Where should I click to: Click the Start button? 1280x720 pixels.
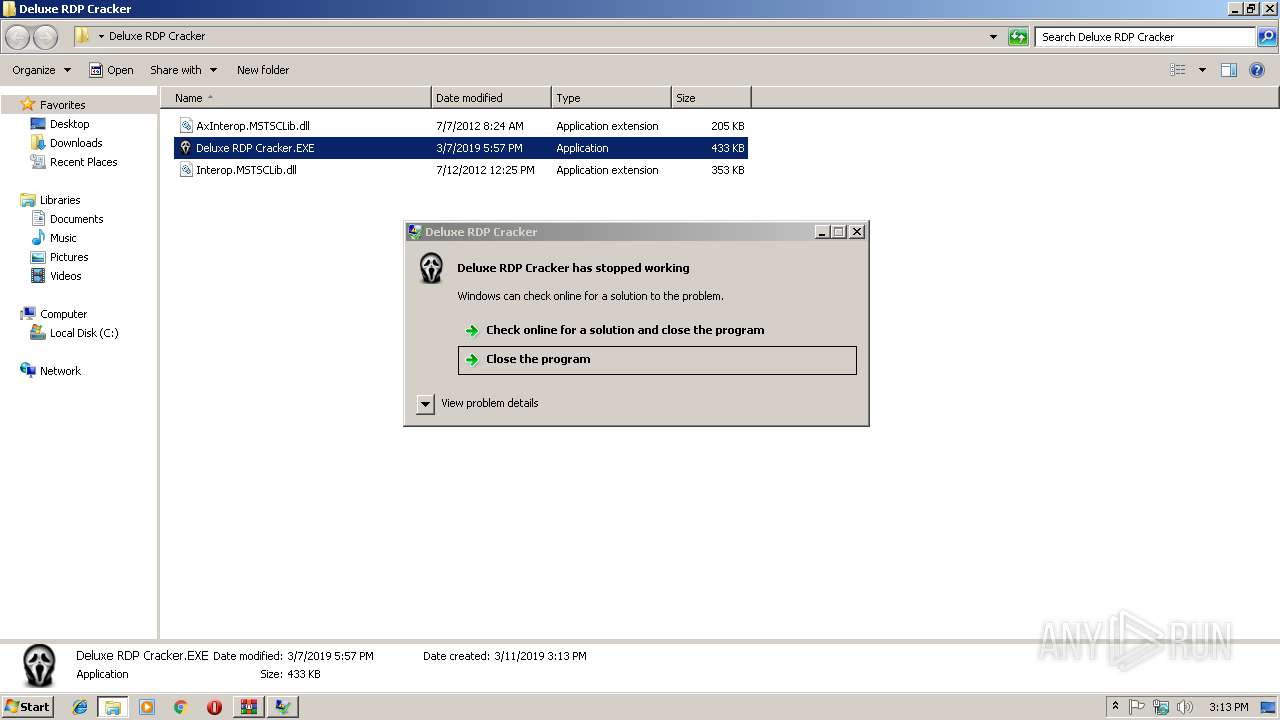click(28, 707)
